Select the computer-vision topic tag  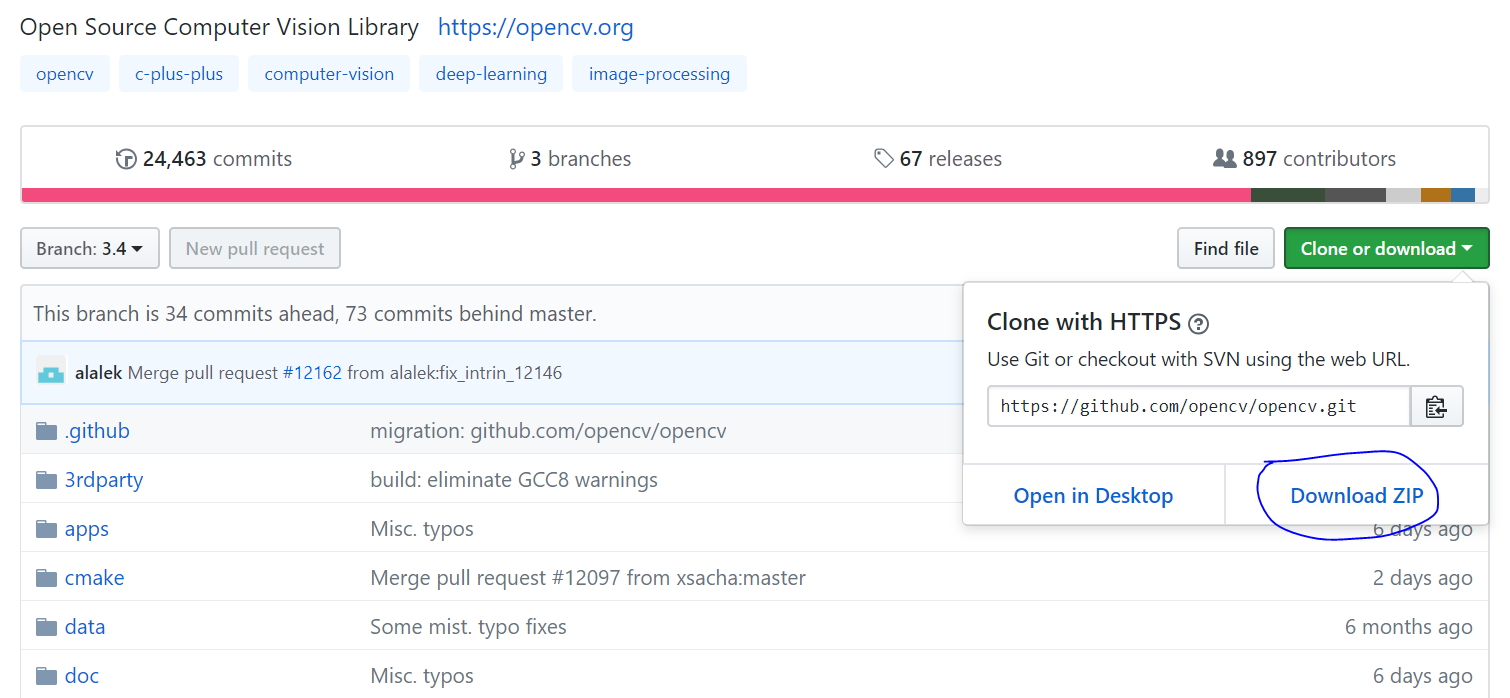pyautogui.click(x=329, y=74)
